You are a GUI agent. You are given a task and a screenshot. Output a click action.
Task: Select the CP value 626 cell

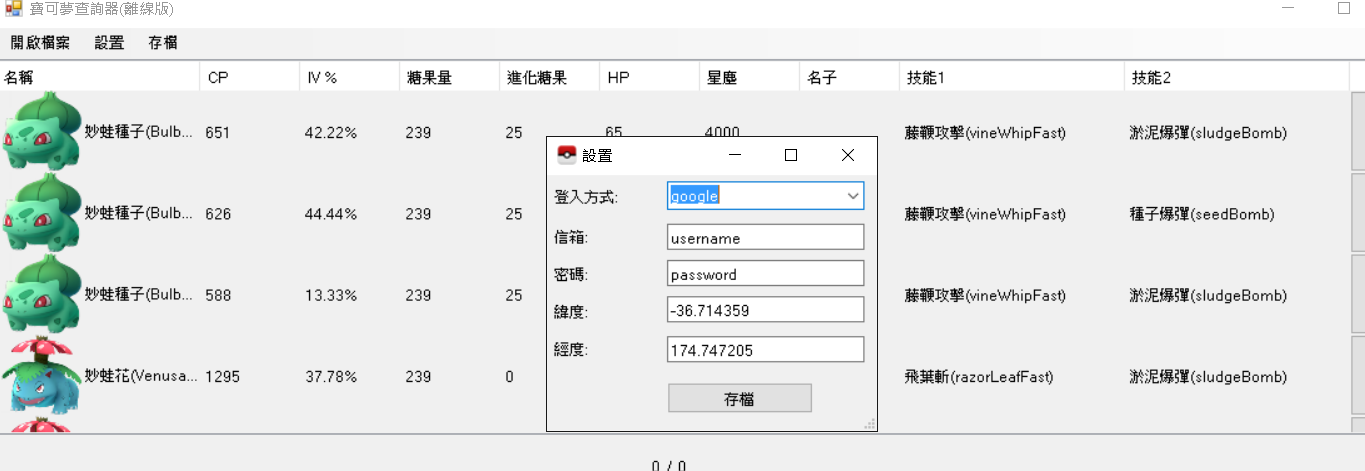click(217, 214)
